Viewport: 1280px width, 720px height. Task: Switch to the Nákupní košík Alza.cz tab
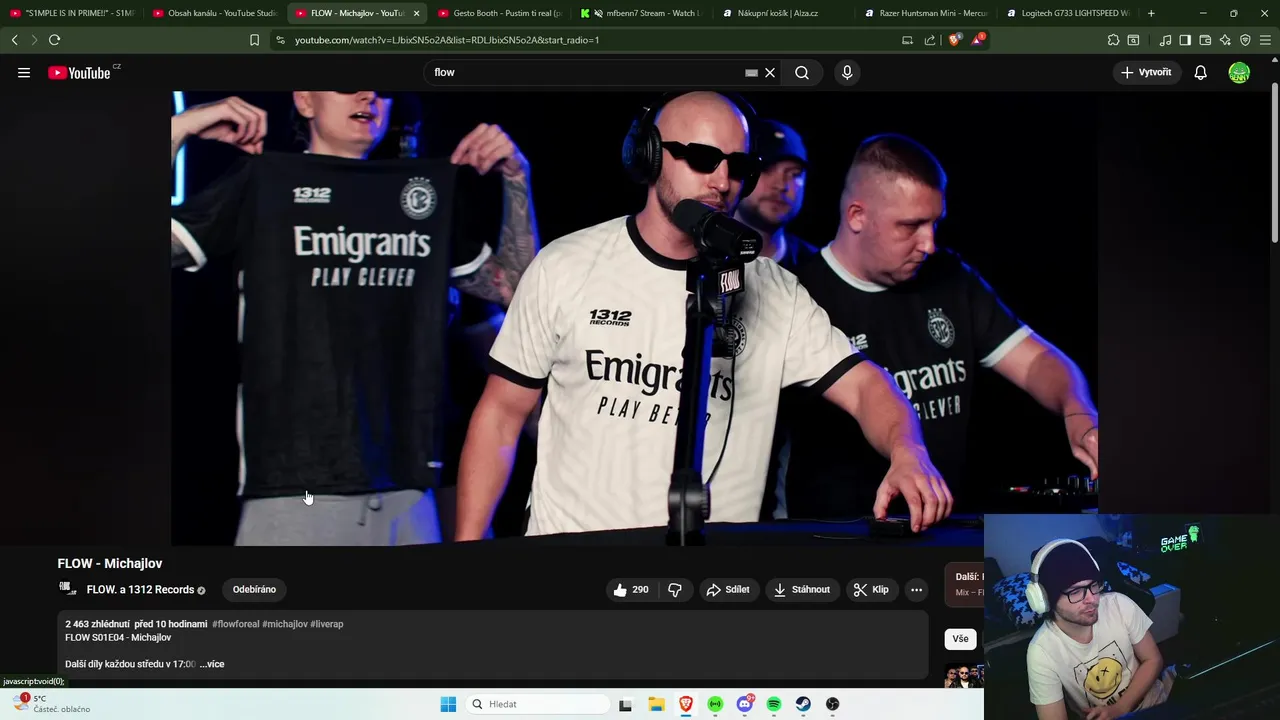tap(785, 13)
